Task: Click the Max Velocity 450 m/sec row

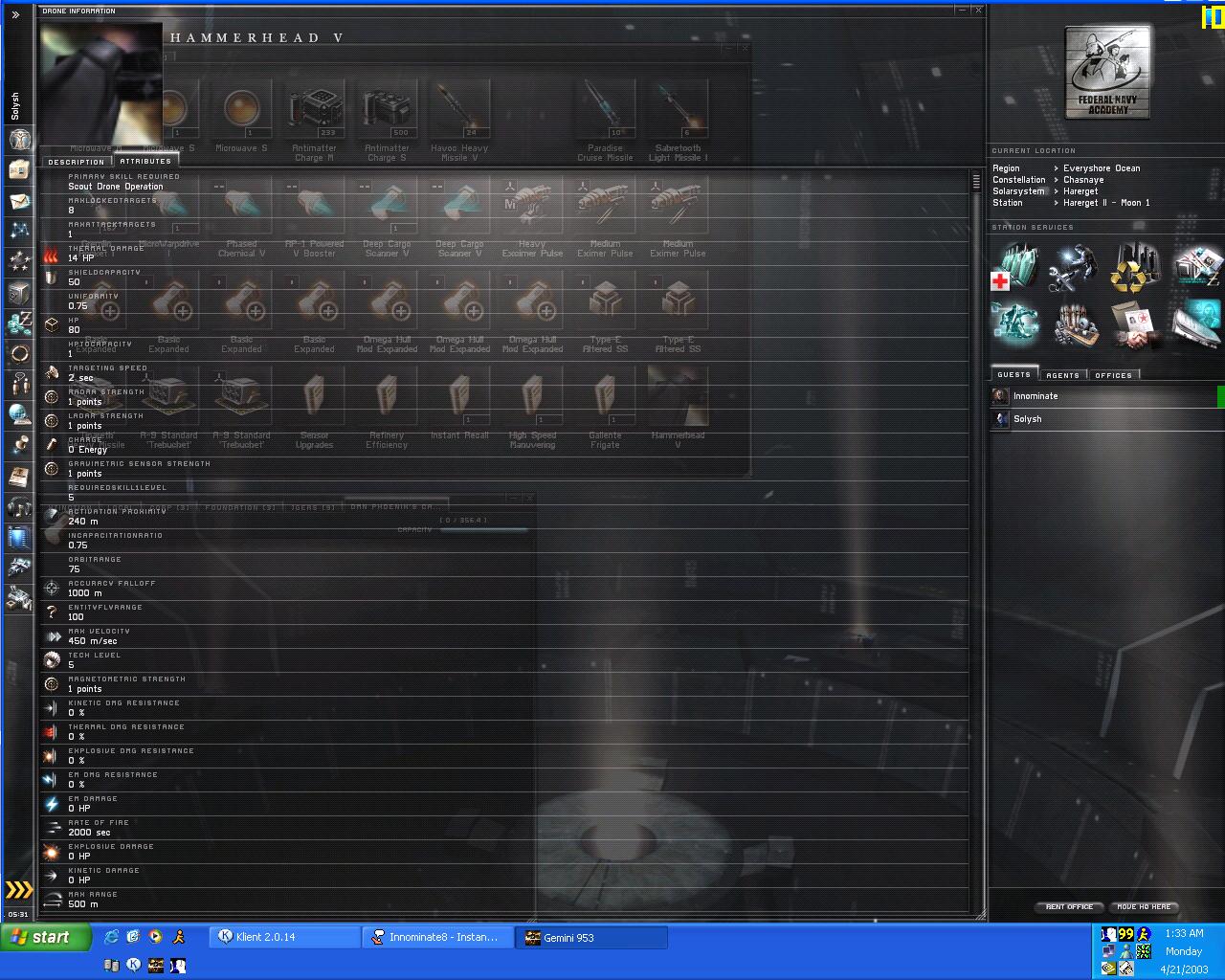Action: pos(503,636)
